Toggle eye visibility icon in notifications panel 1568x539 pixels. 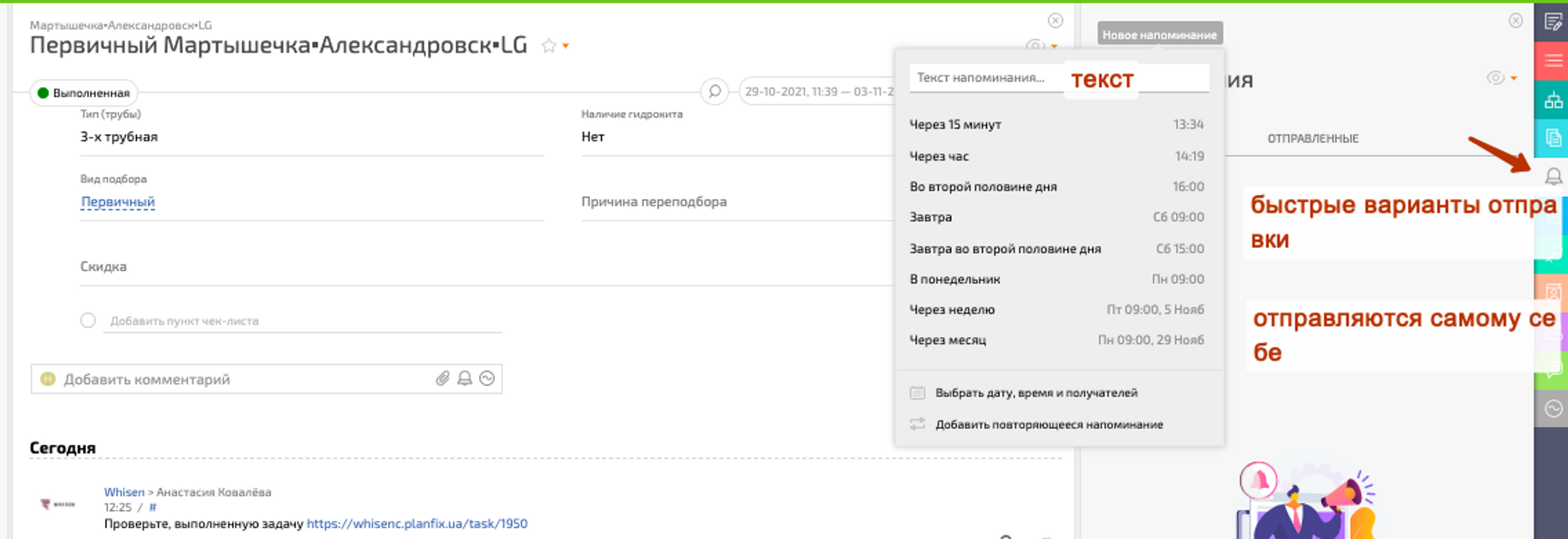pyautogui.click(x=1495, y=78)
